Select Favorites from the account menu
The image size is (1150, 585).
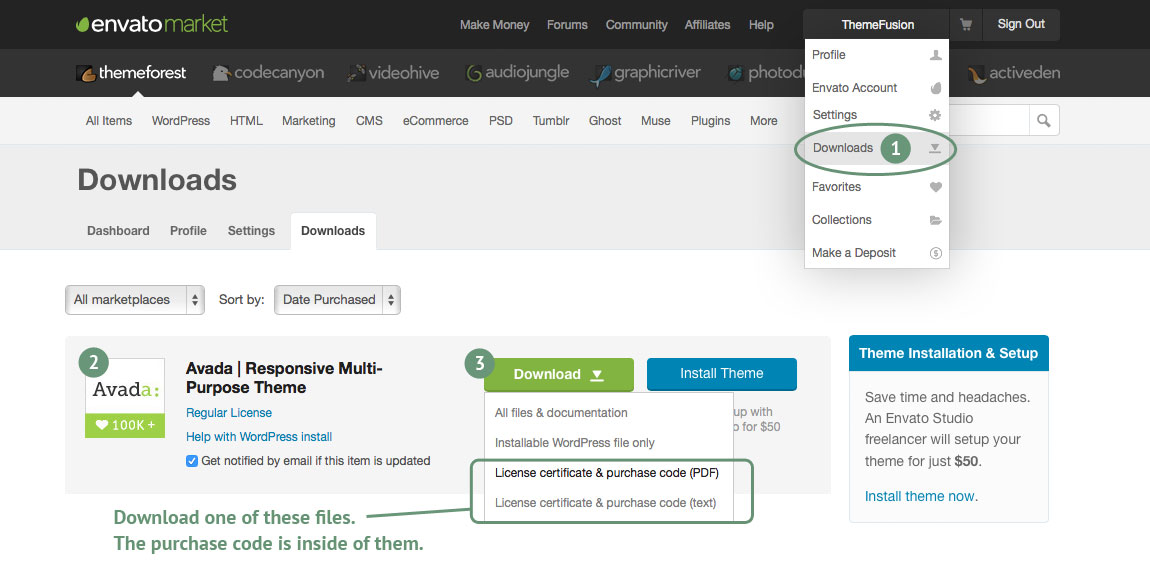click(876, 187)
